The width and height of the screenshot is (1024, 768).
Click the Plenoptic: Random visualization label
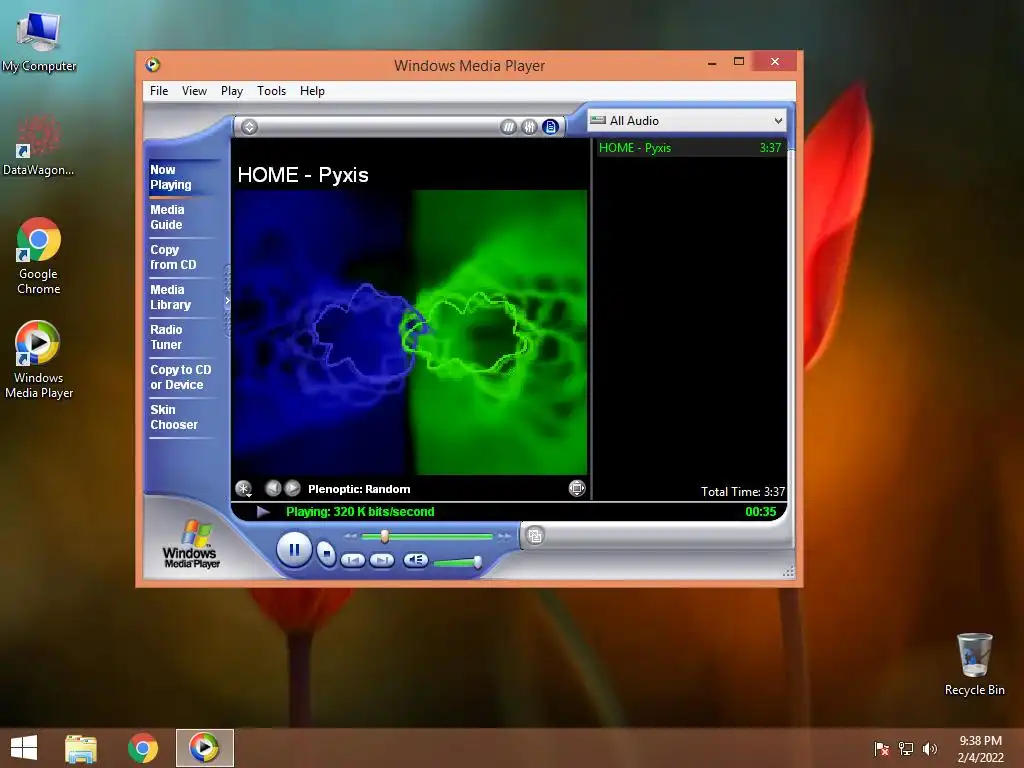[359, 489]
